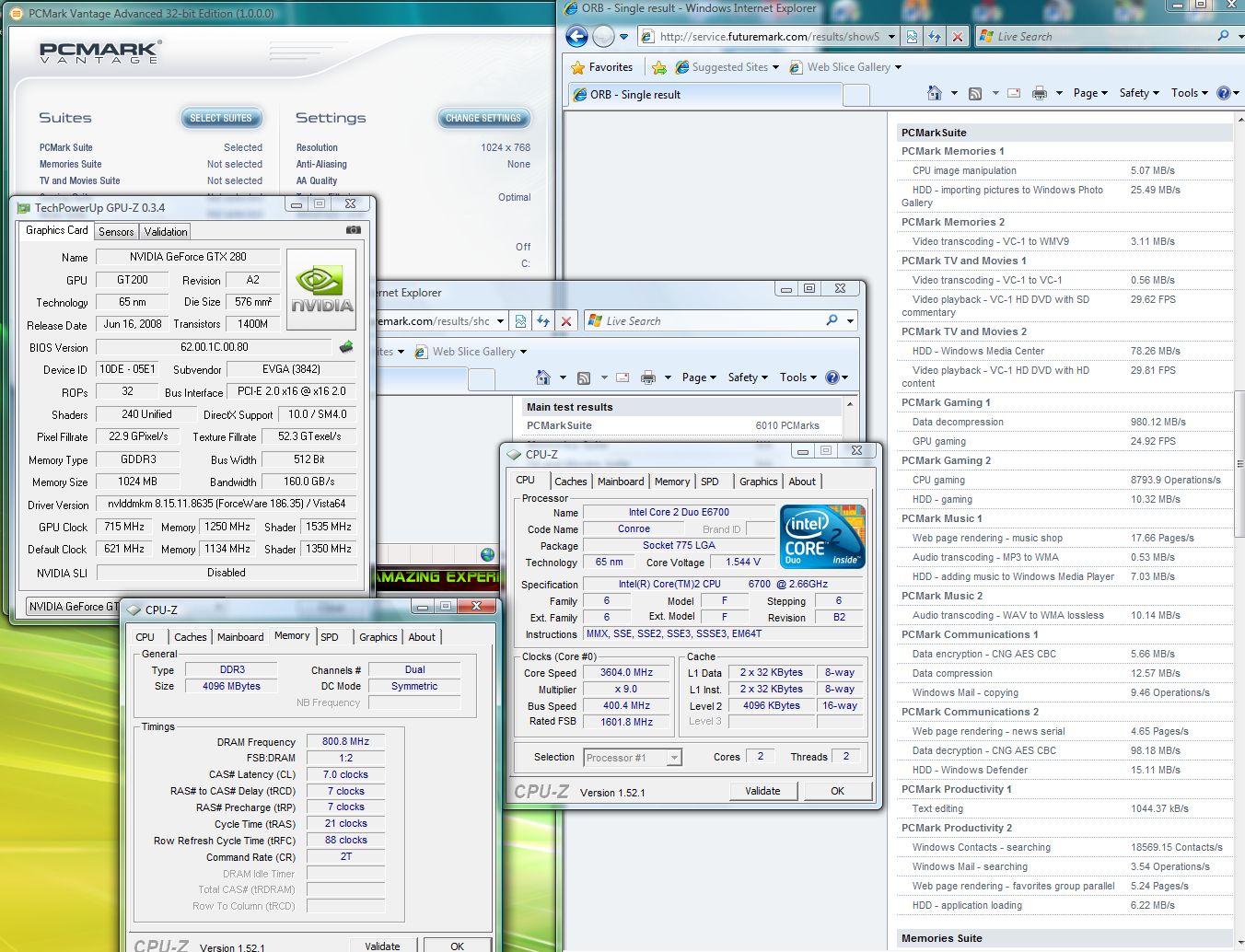The width and height of the screenshot is (1245, 952).
Task: Click NVIDIA logo in GPU-Z window
Action: [x=321, y=291]
